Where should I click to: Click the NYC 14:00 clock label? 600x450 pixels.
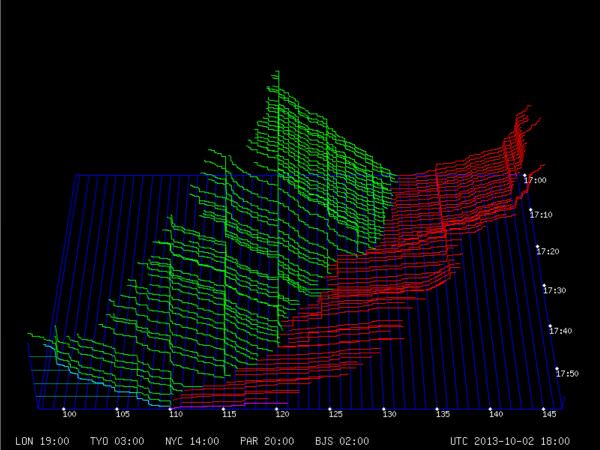[192, 441]
